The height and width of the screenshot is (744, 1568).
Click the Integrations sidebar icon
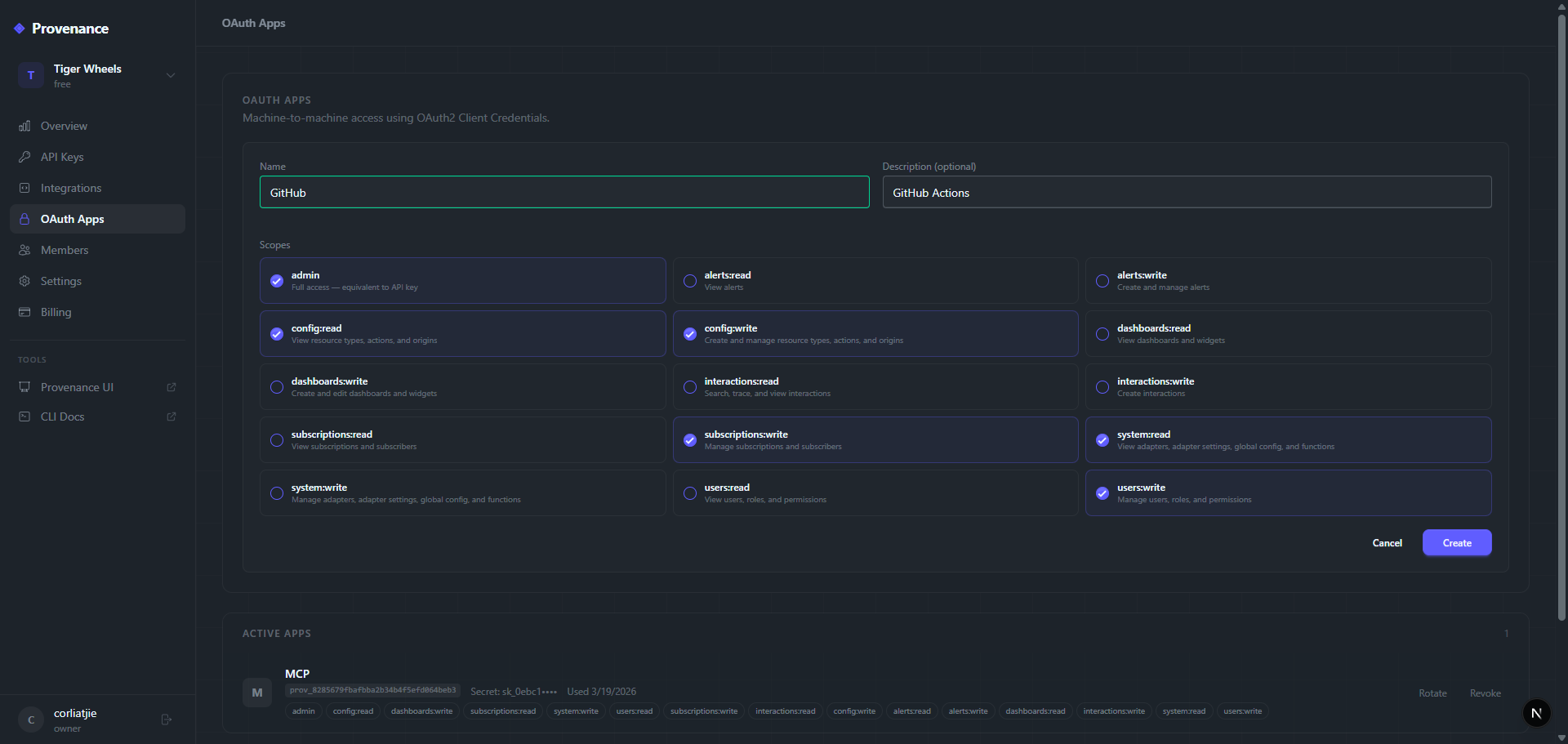coord(24,188)
